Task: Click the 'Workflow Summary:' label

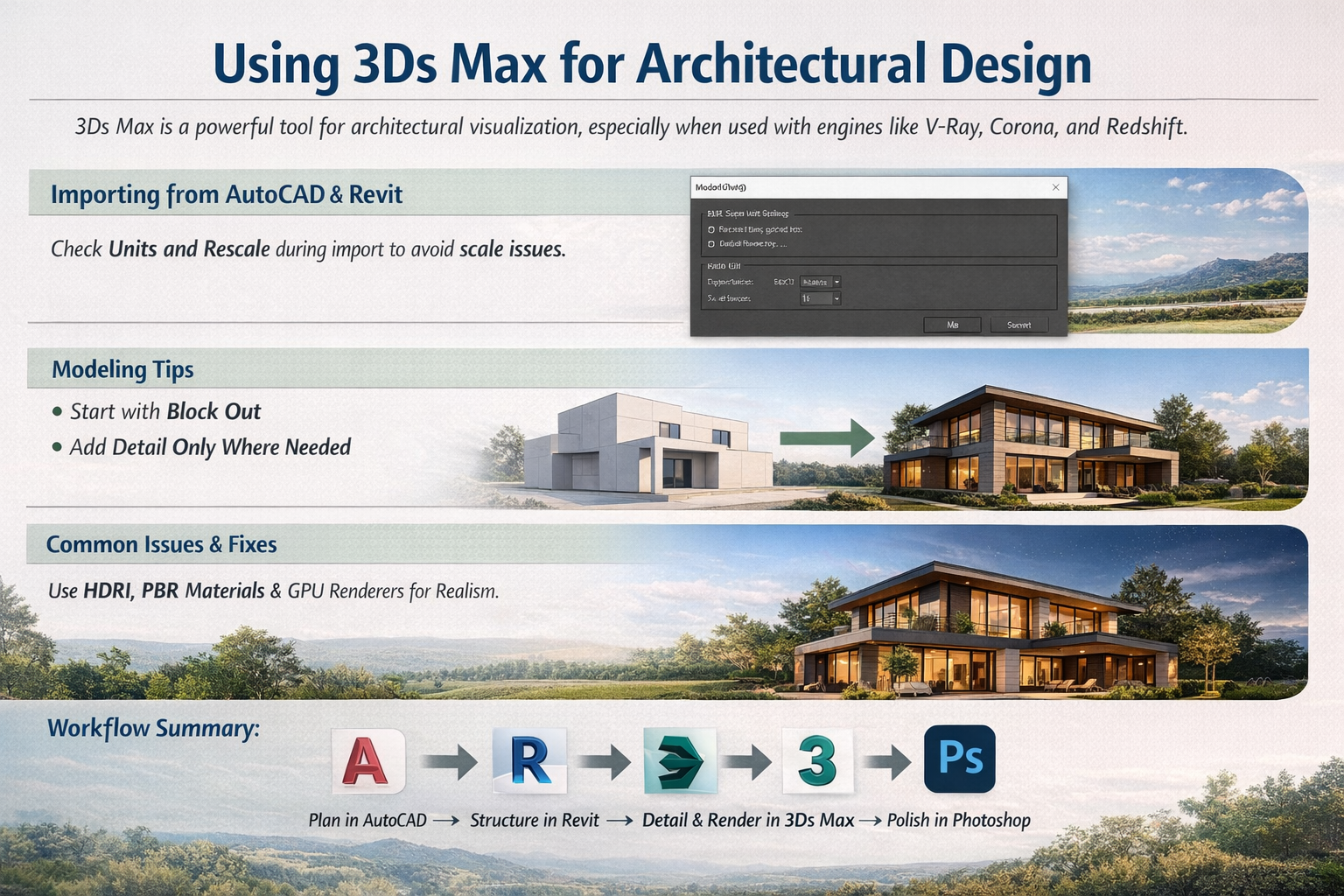Action: 153,728
